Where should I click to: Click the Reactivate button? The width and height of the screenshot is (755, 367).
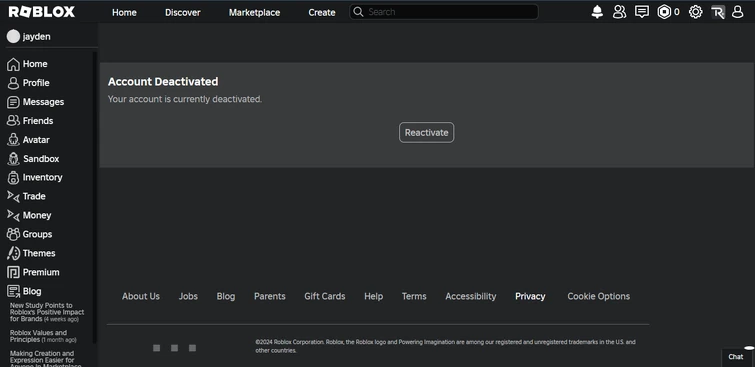[x=427, y=132]
